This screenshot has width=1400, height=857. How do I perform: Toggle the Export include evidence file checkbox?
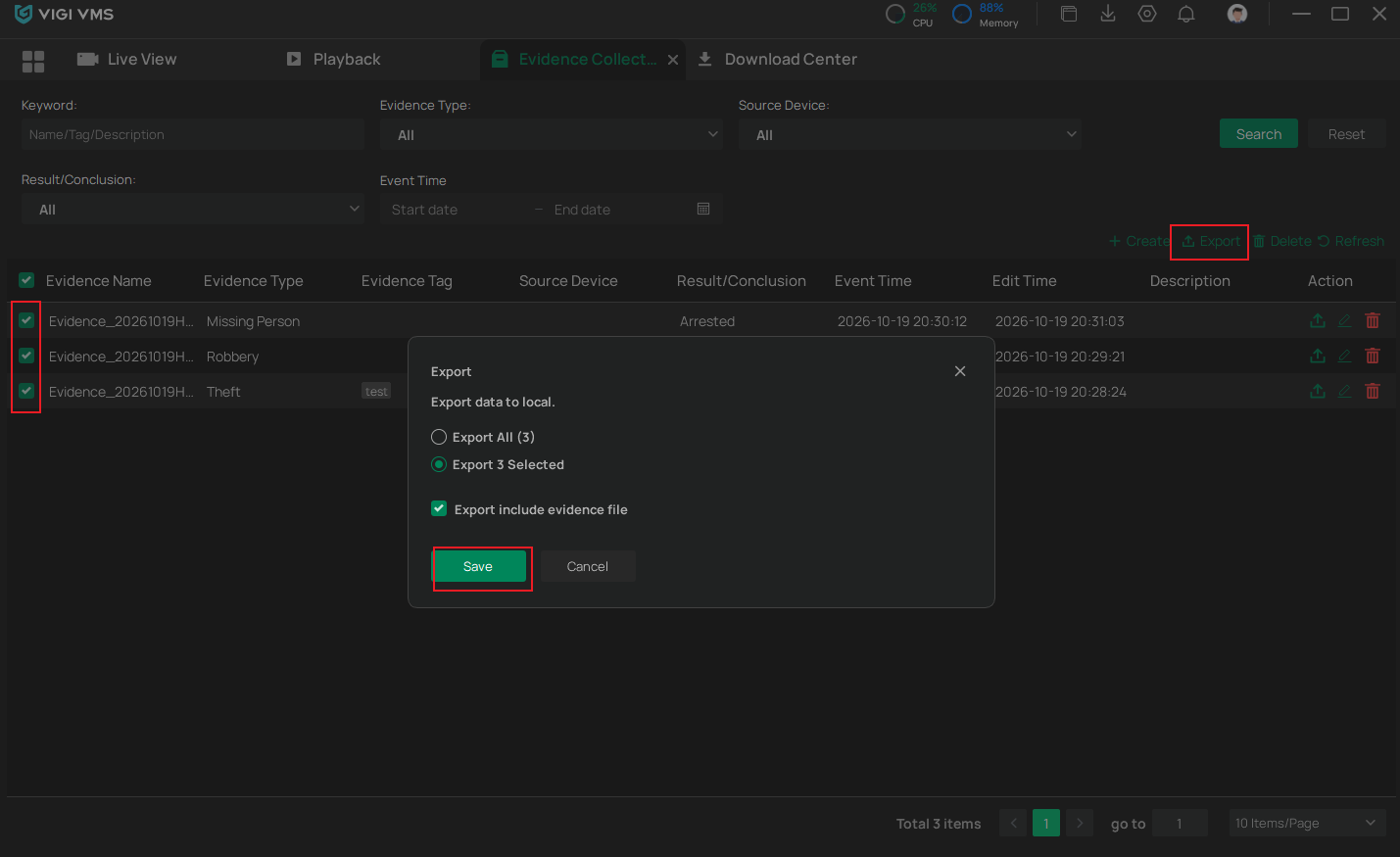click(x=439, y=508)
